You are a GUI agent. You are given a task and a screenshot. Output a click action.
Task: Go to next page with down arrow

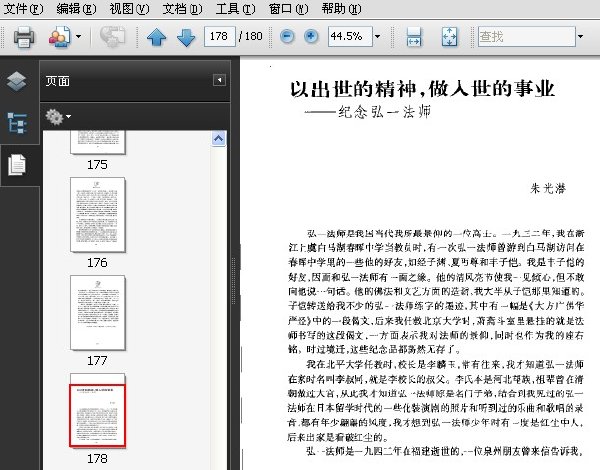186,38
